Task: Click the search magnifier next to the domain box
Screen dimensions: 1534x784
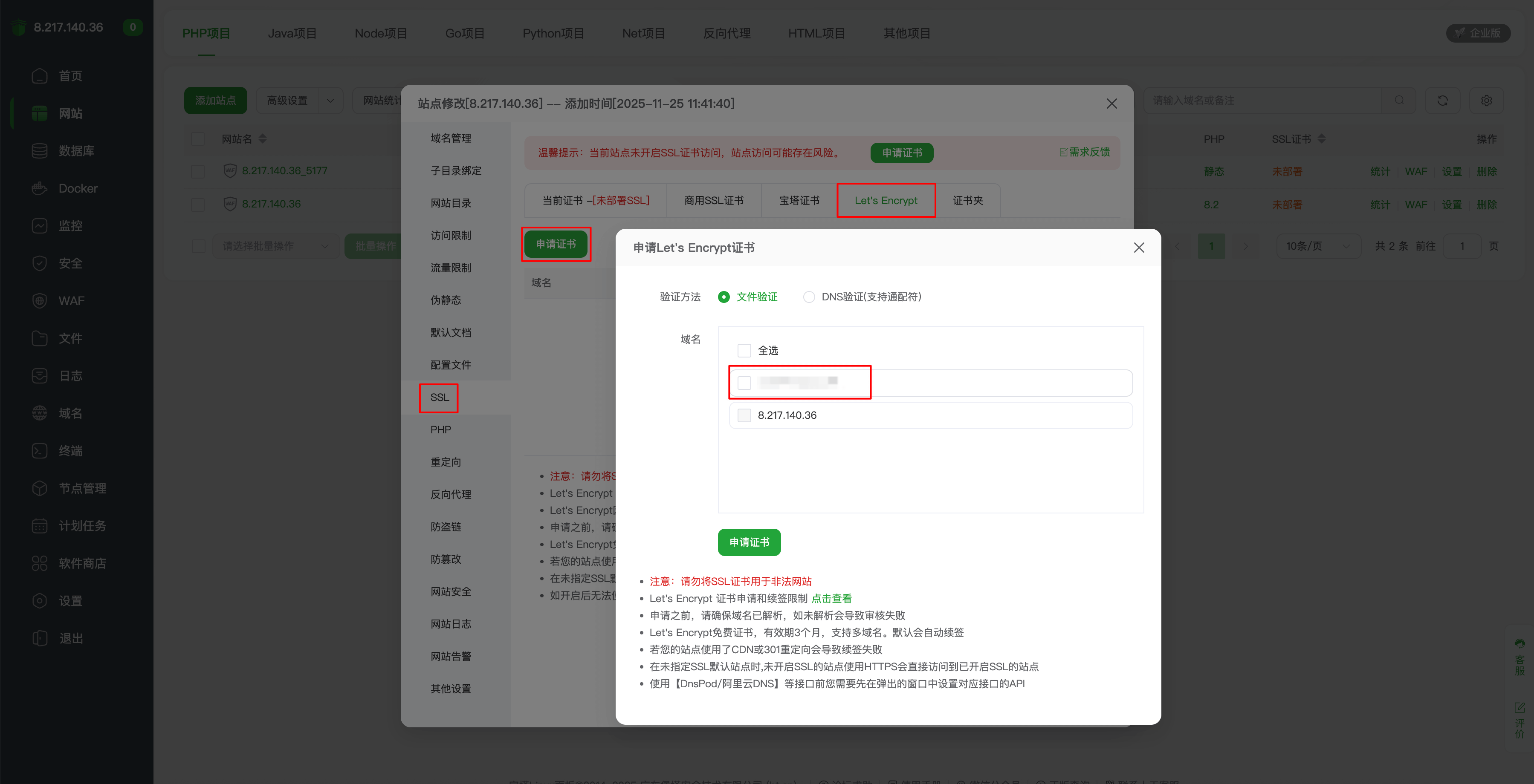Action: click(x=1399, y=100)
